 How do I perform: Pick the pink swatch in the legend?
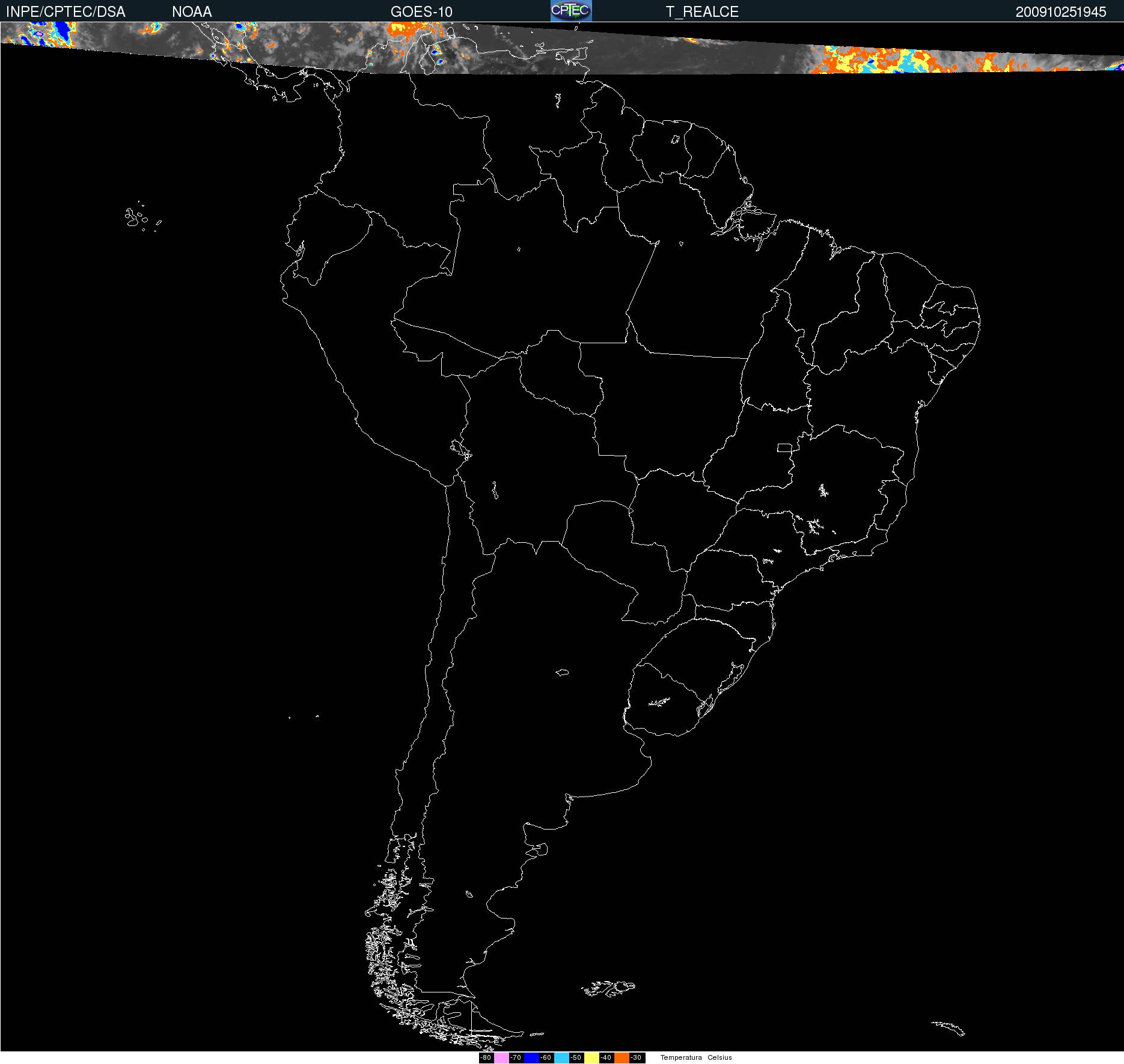[501, 1058]
